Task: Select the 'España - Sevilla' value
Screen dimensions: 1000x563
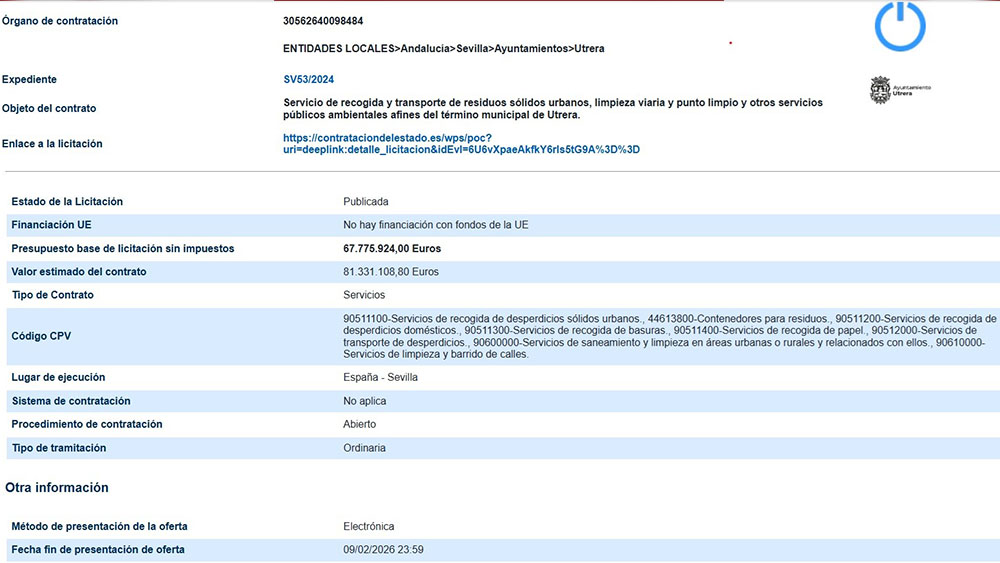Action: tap(381, 377)
